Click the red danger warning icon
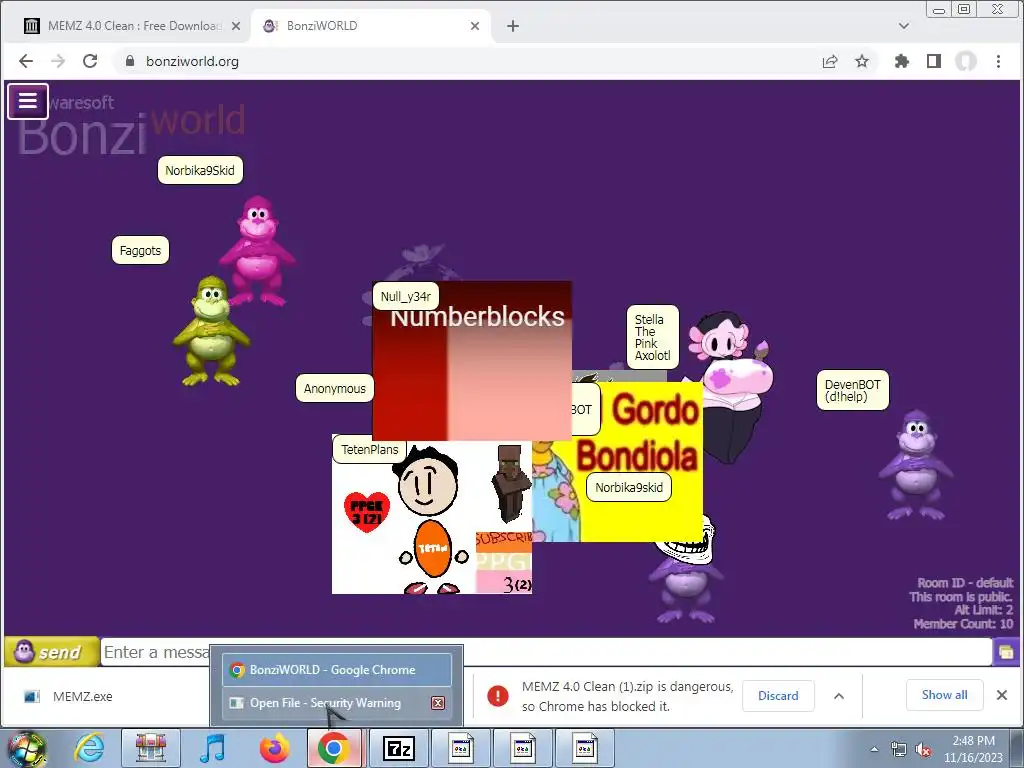 click(x=498, y=696)
